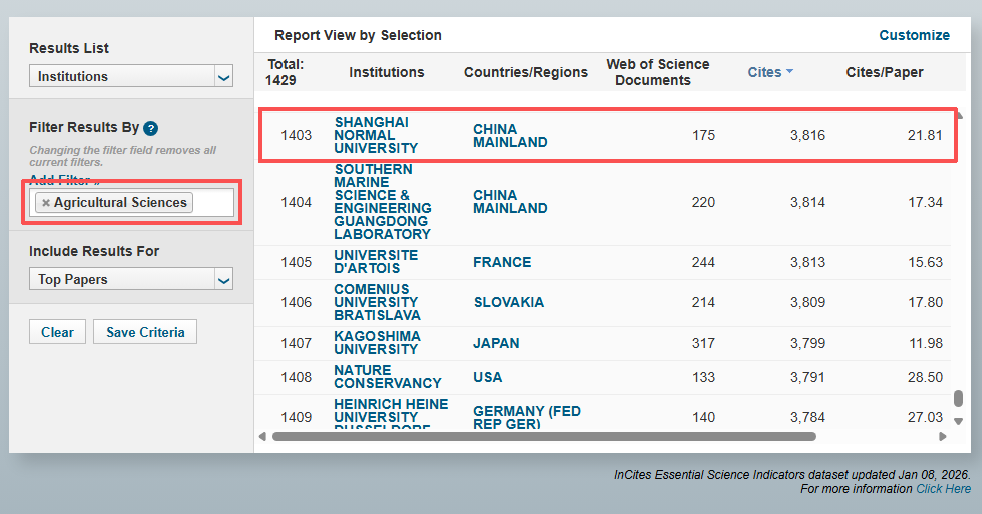
Task: Open Comenius University Bratislava entry
Action: (377, 302)
